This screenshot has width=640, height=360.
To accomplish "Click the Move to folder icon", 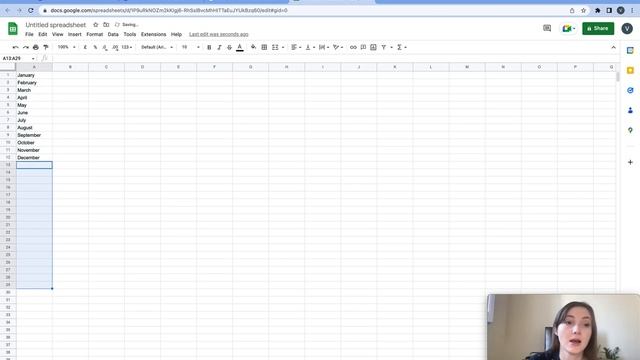I will [106, 25].
